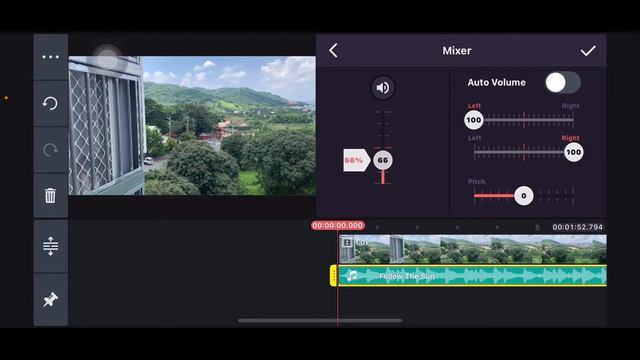
Task: Click the yellow trim handle of audio clip
Action: tap(333, 276)
